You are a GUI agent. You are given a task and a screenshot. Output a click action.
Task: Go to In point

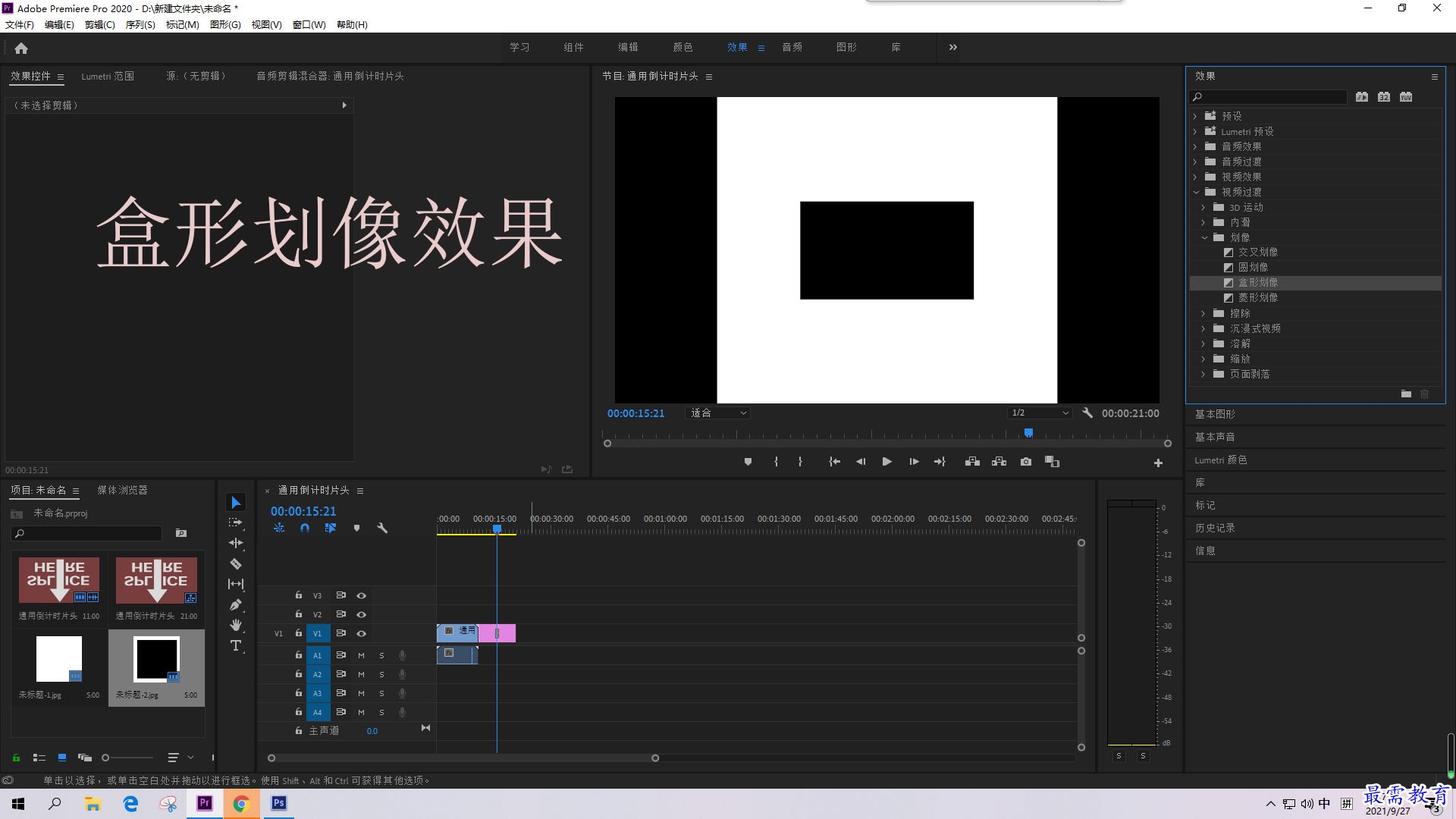point(834,462)
